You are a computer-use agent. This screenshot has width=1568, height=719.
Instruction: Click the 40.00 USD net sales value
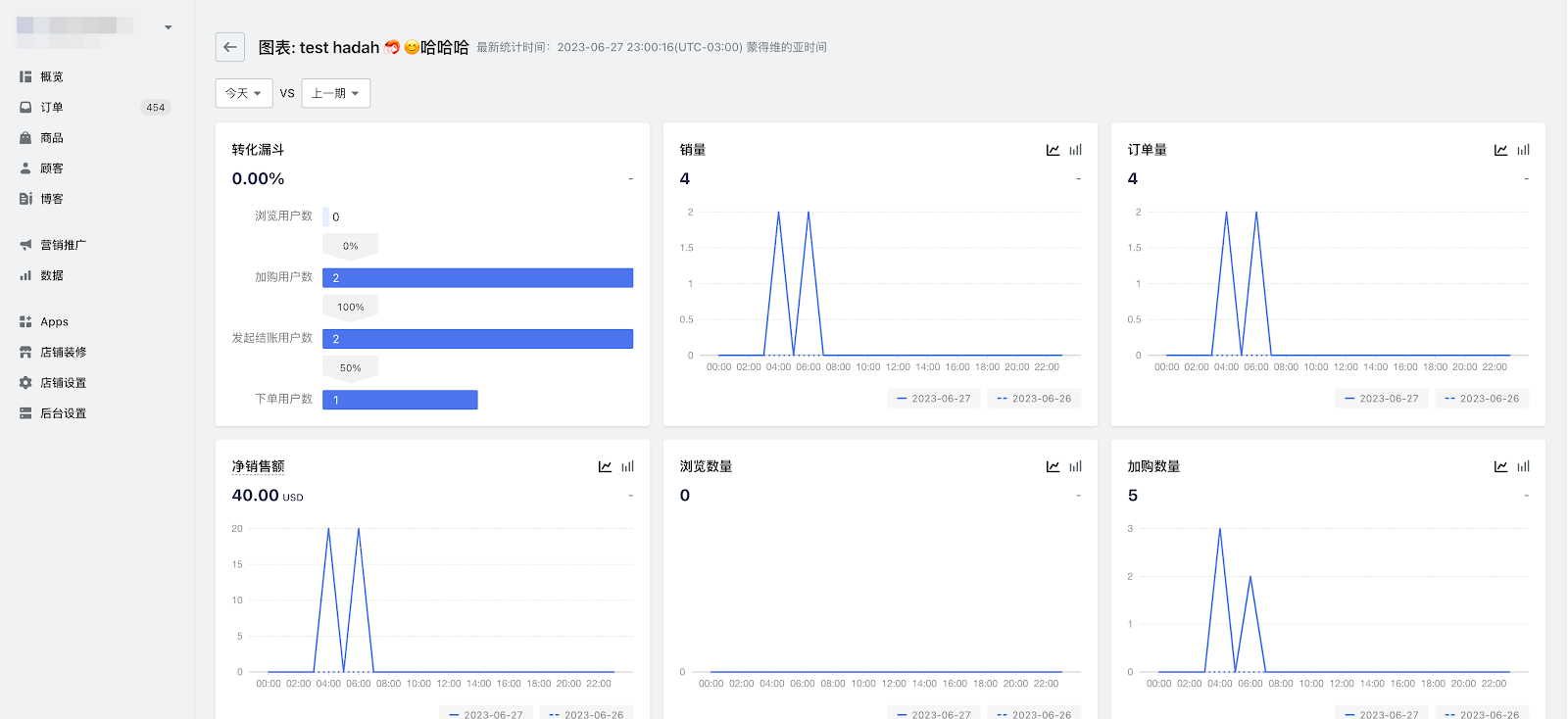click(x=268, y=496)
